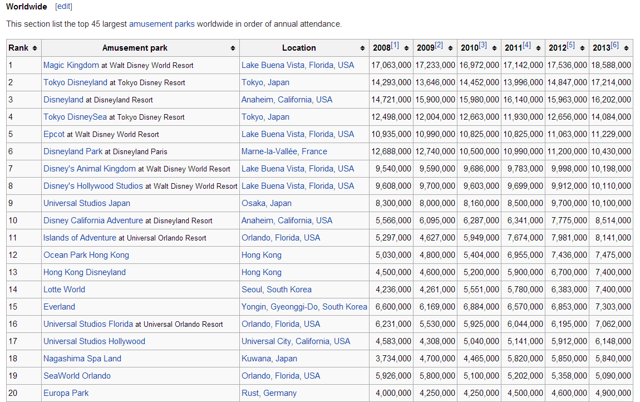Open Hong Kong Disneyland link
Viewport: 640px width, 402px height.
tap(84, 272)
